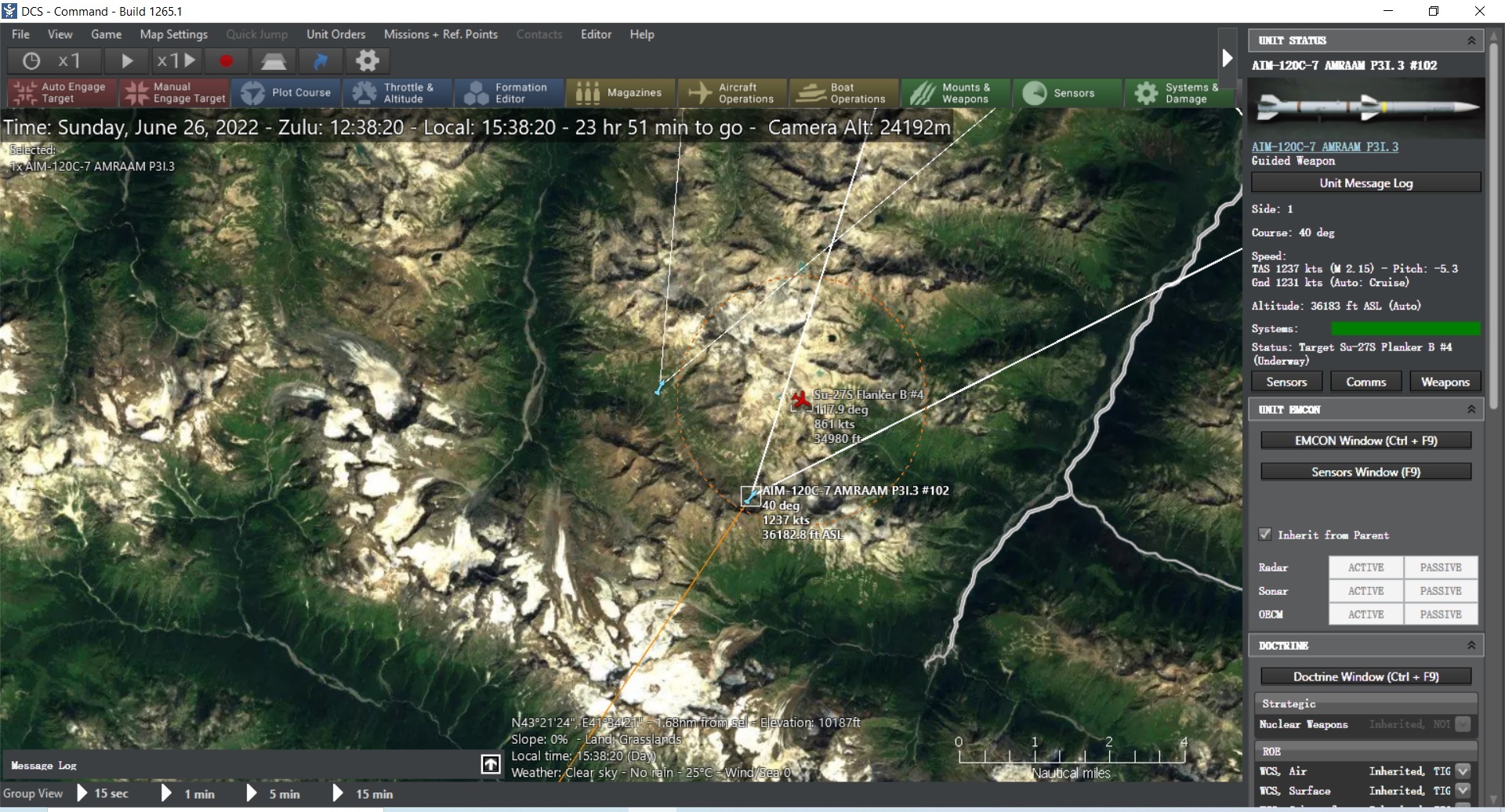Click the green Systems status bar
Screen dimensions: 1505x812
(x=1405, y=328)
